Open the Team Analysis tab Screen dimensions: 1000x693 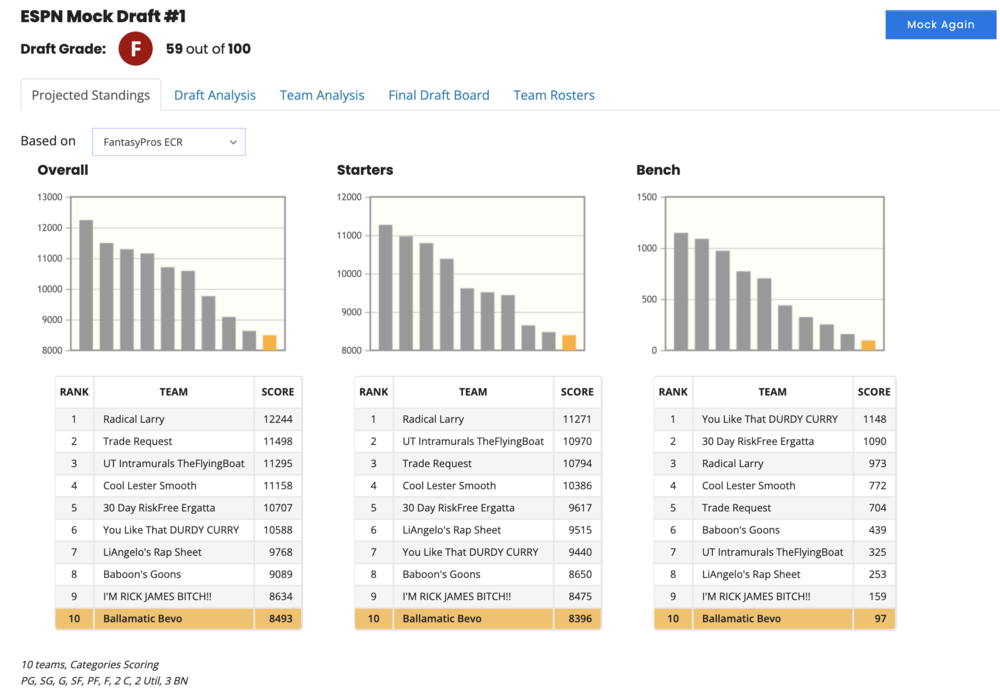pos(322,95)
